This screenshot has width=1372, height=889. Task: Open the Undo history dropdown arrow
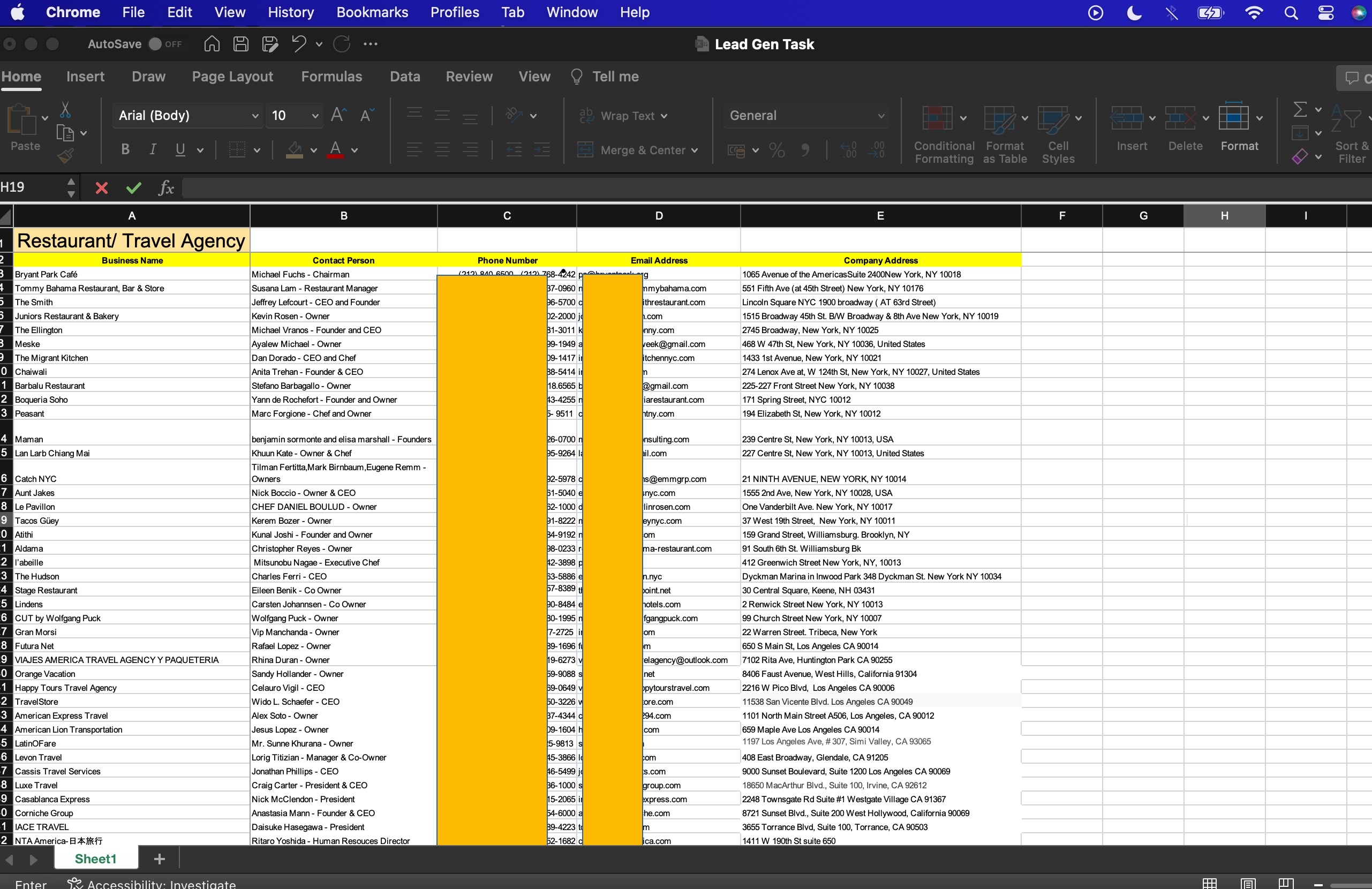pos(319,44)
